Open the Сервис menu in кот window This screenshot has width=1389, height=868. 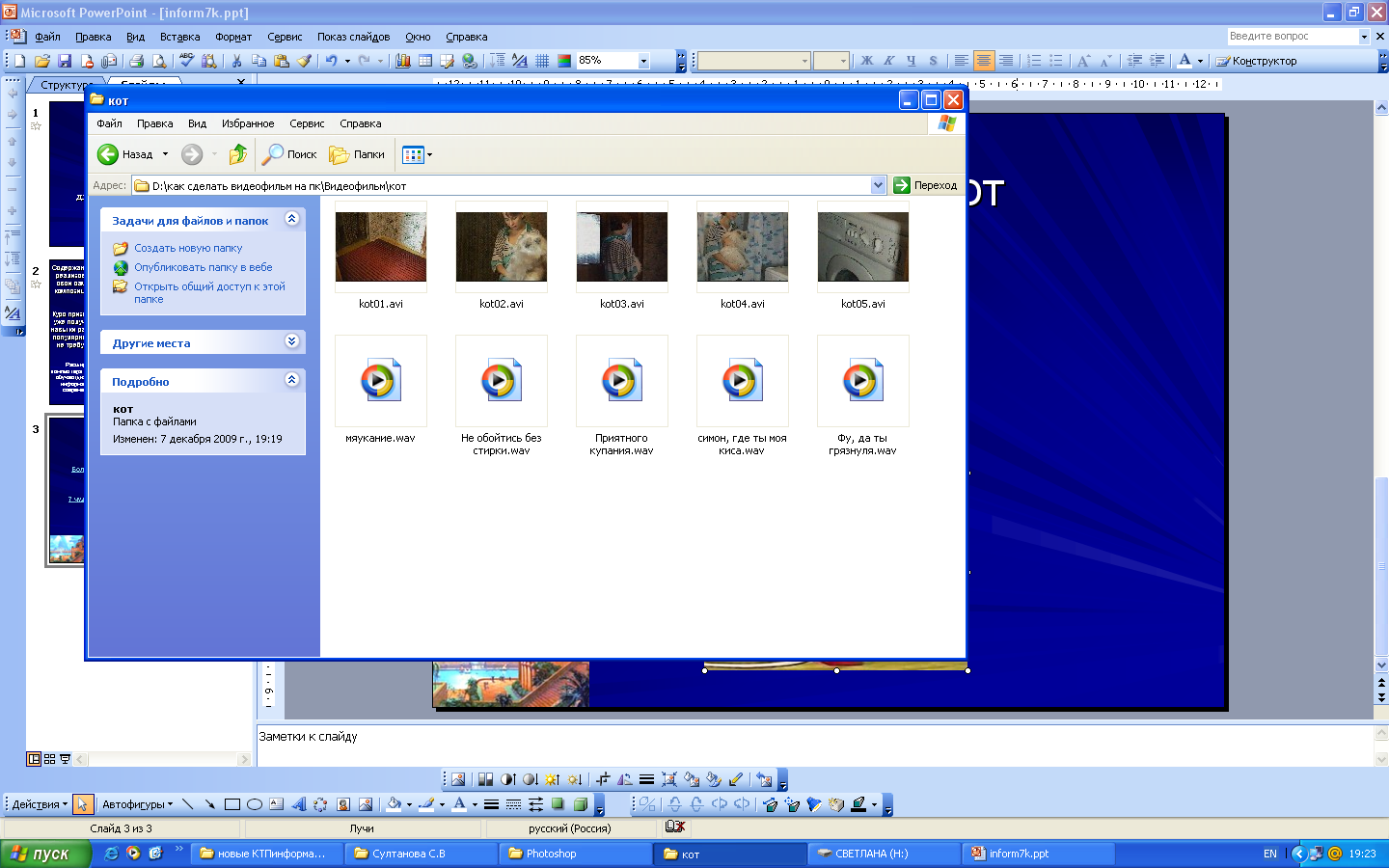coord(307,123)
